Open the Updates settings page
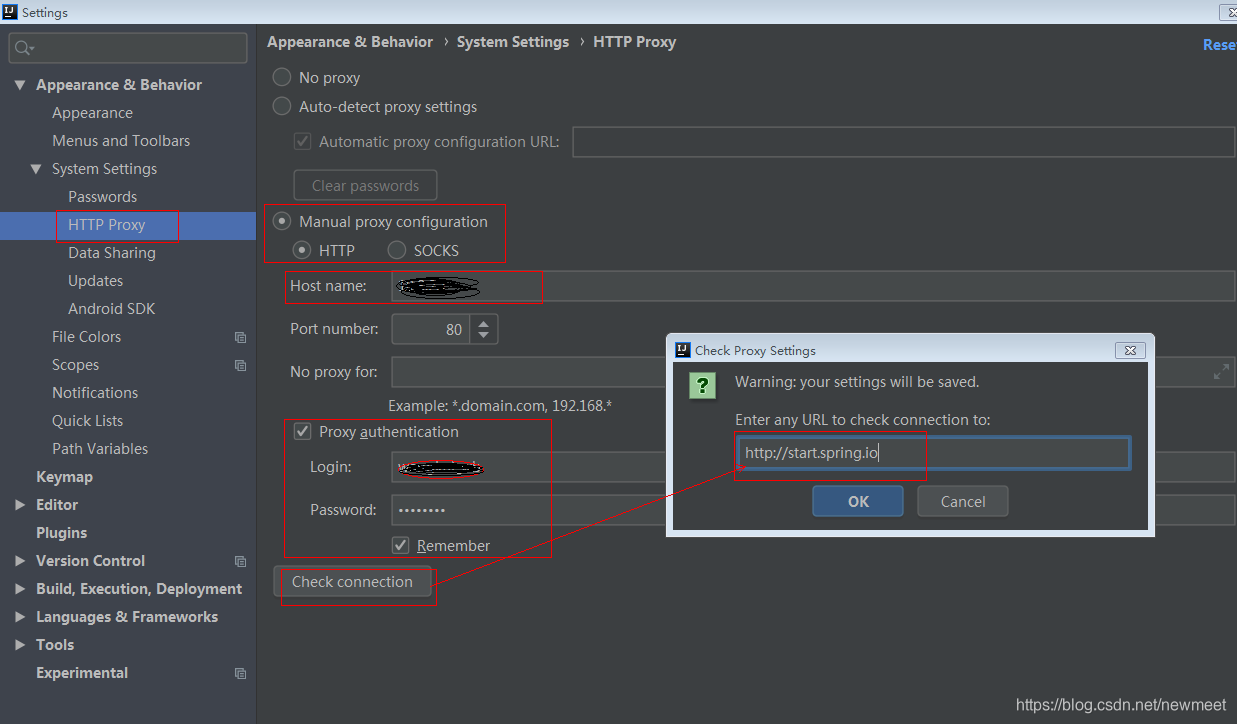 (95, 281)
